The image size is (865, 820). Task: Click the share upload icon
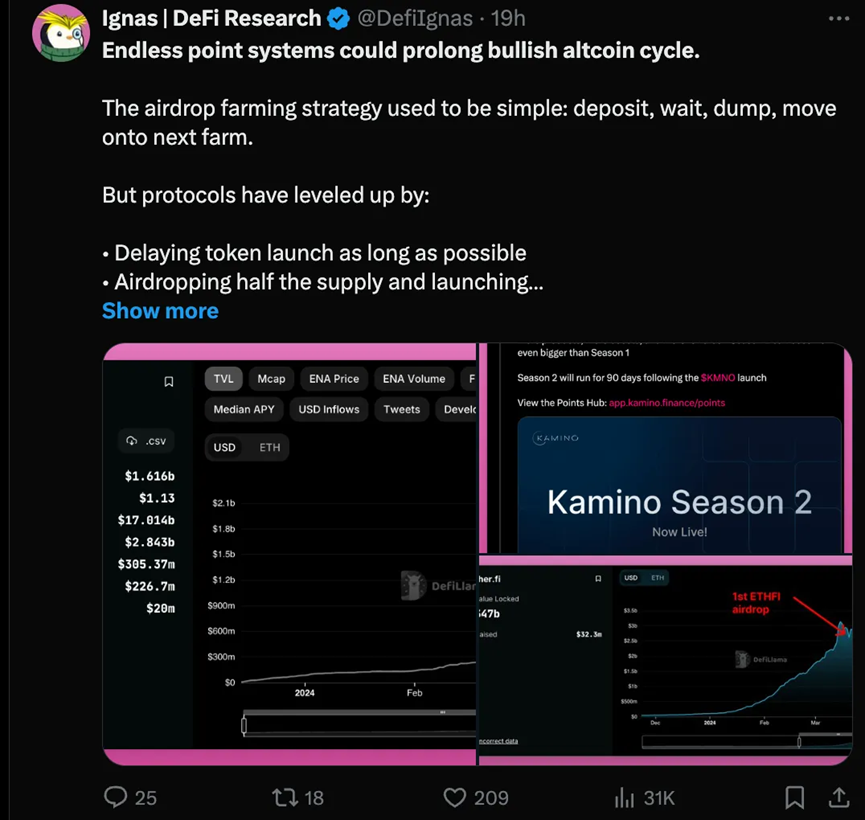pos(838,797)
